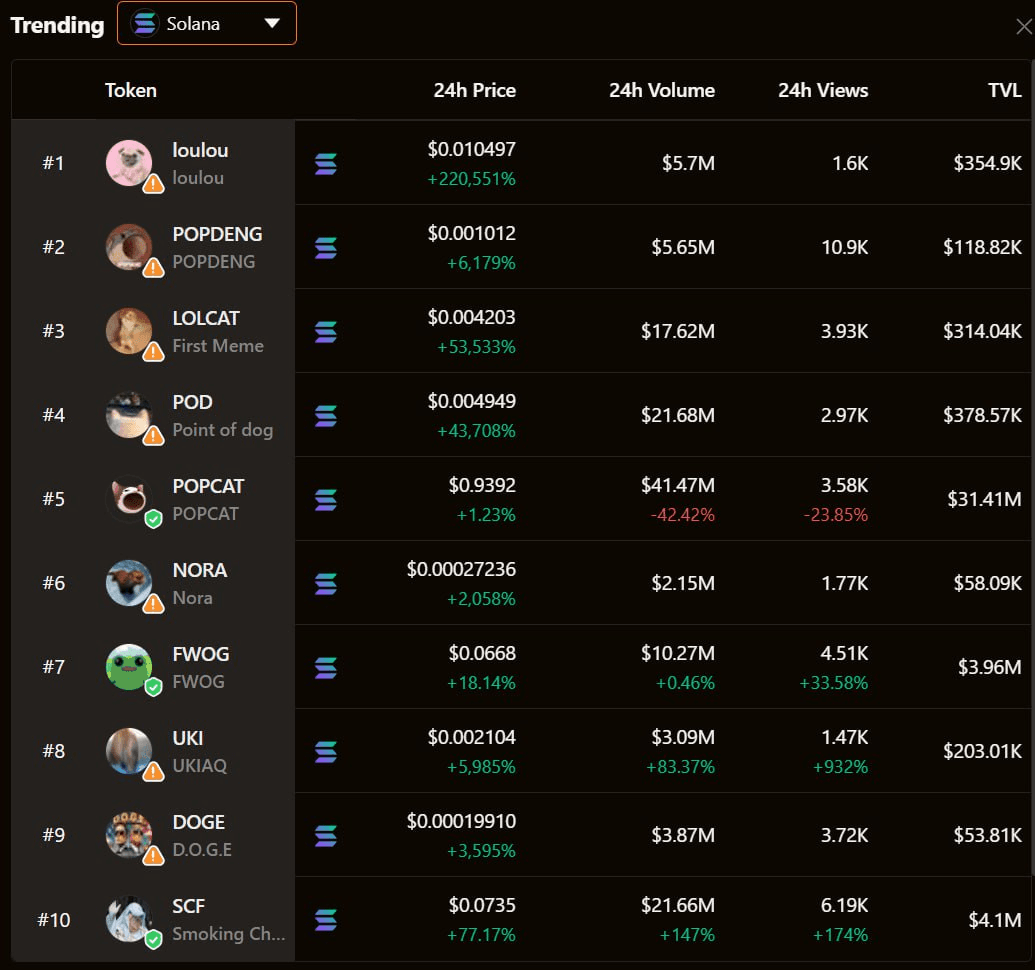Viewport: 1035px width, 970px height.
Task: Click the Solana icon in DOGE row
Action: (x=326, y=835)
